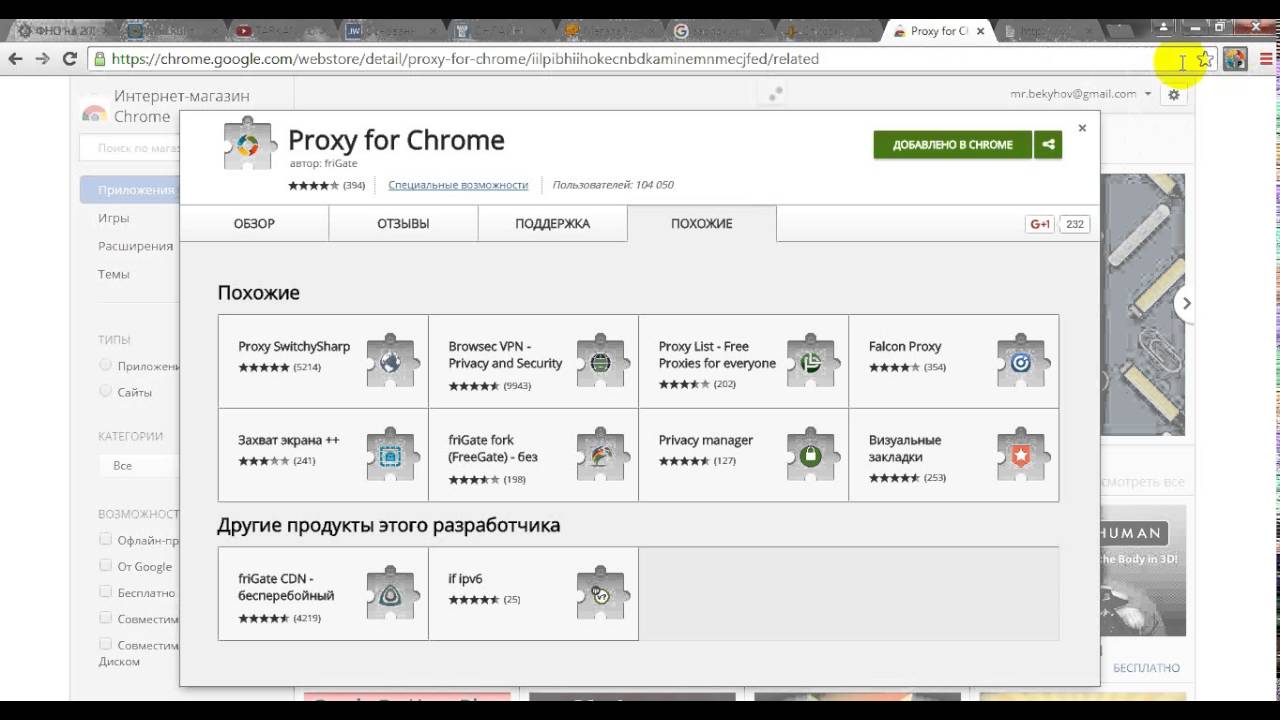Viewport: 1280px width, 720px height.
Task: Click the share icon next to added button
Action: click(x=1048, y=144)
